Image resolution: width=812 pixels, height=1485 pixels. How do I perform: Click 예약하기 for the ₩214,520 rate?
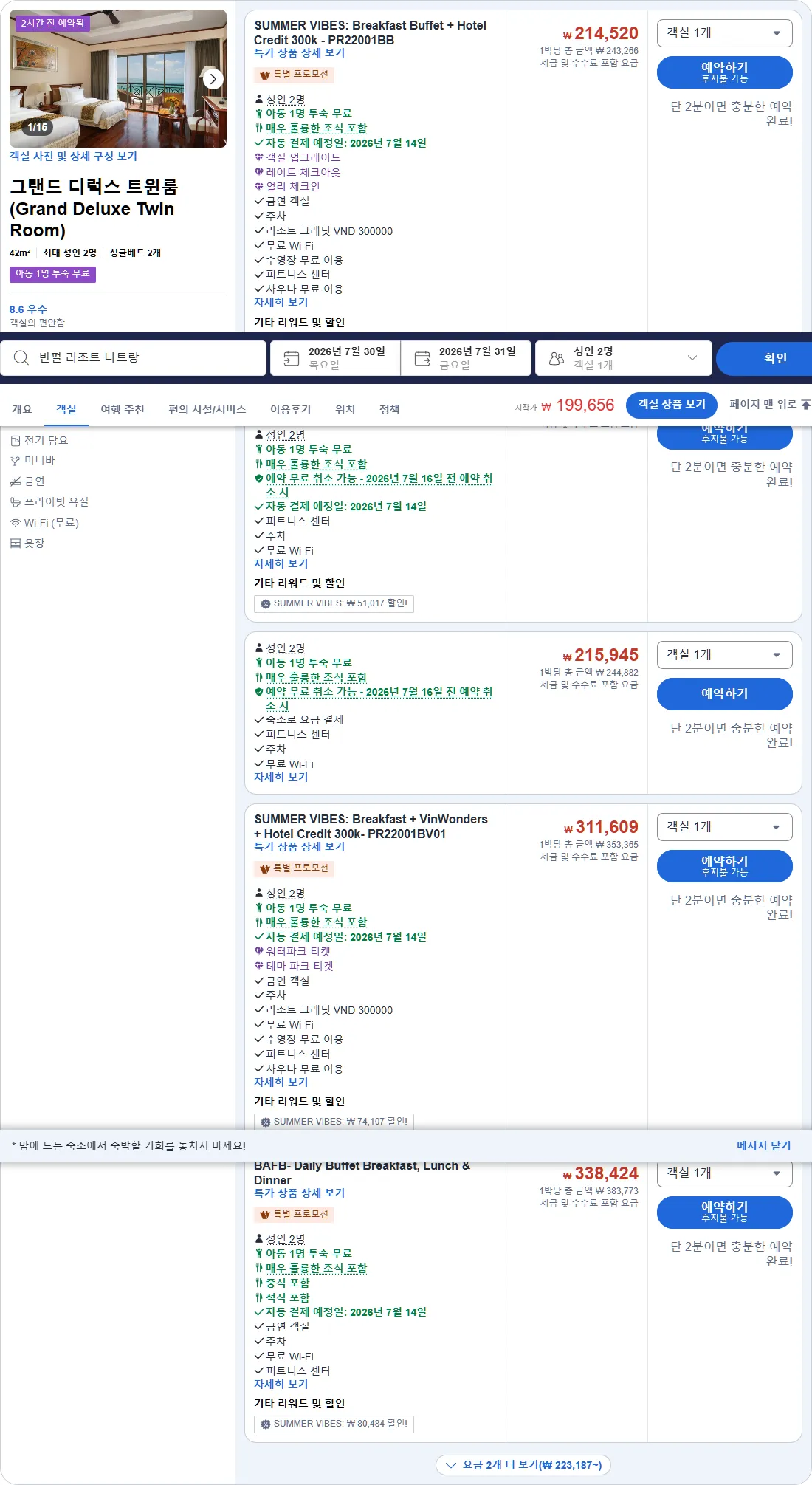click(724, 72)
